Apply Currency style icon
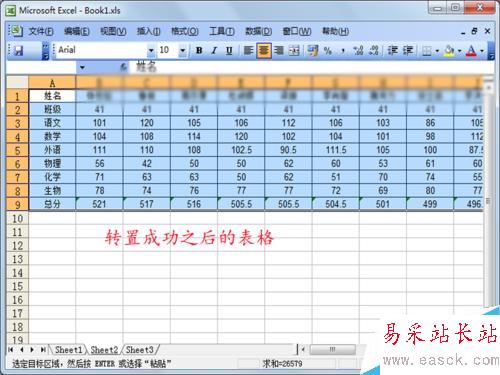The image size is (500, 375). (312, 51)
